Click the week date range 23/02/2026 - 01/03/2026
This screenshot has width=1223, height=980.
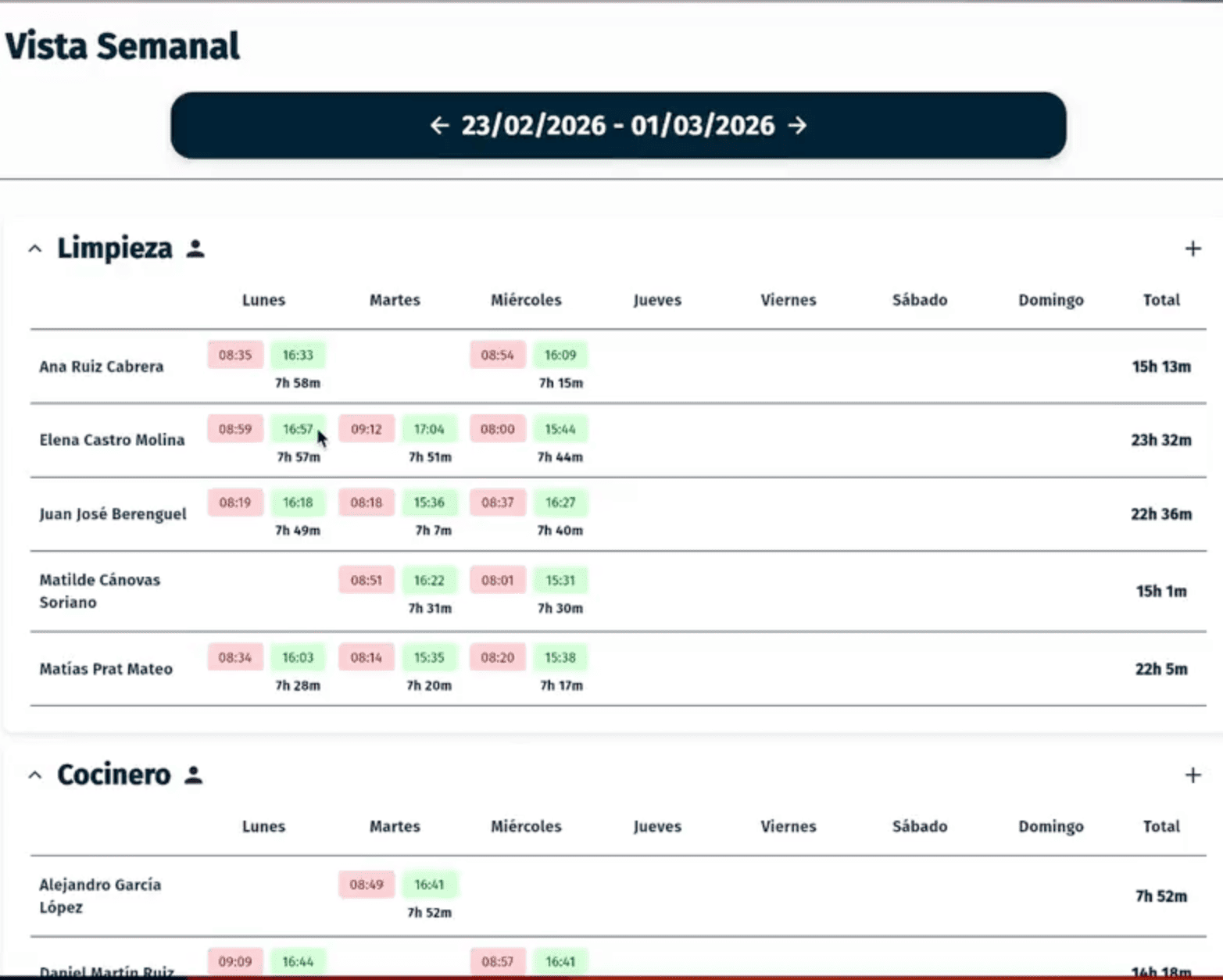pyautogui.click(x=617, y=125)
